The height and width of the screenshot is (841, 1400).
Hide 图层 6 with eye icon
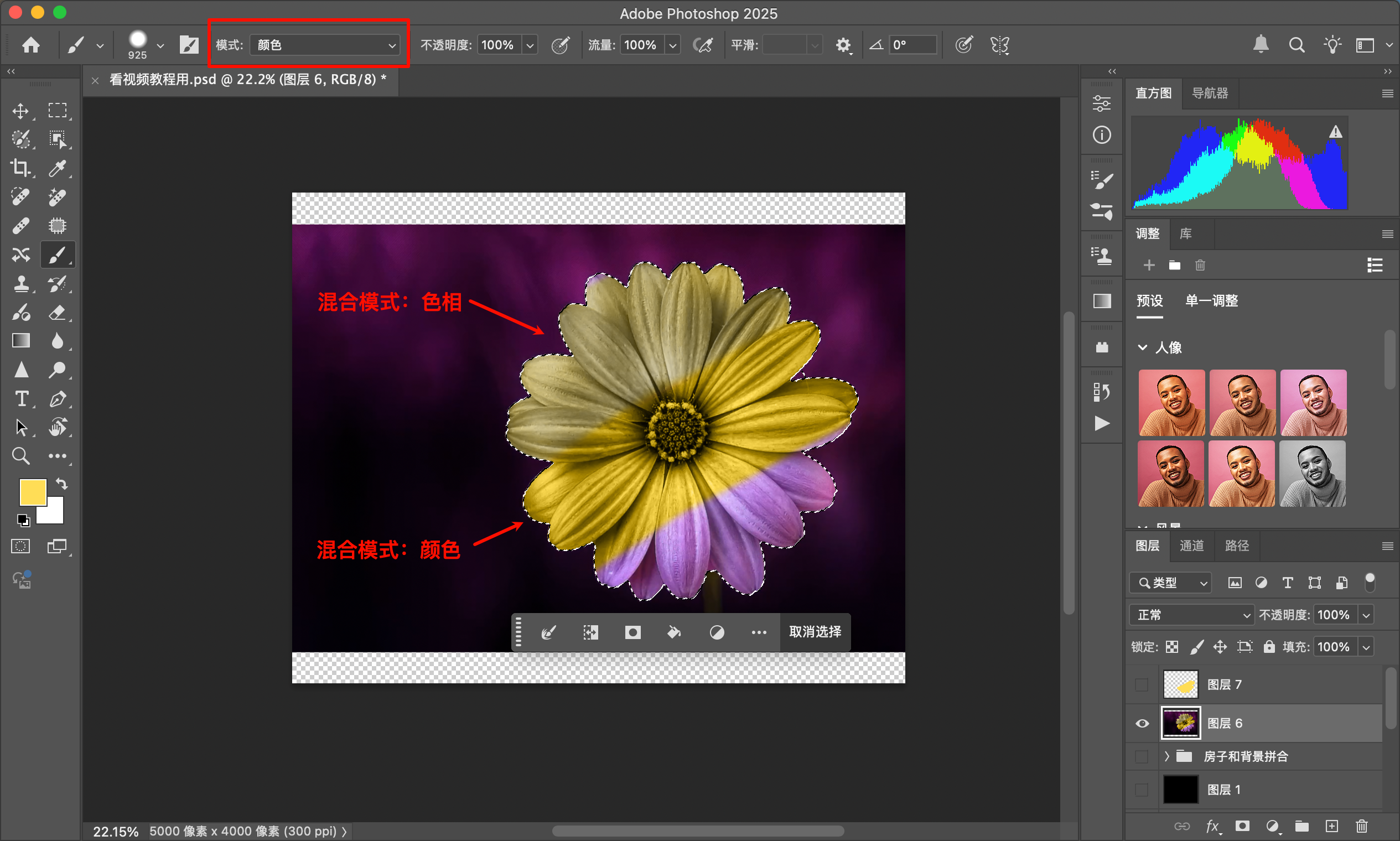[x=1142, y=723]
